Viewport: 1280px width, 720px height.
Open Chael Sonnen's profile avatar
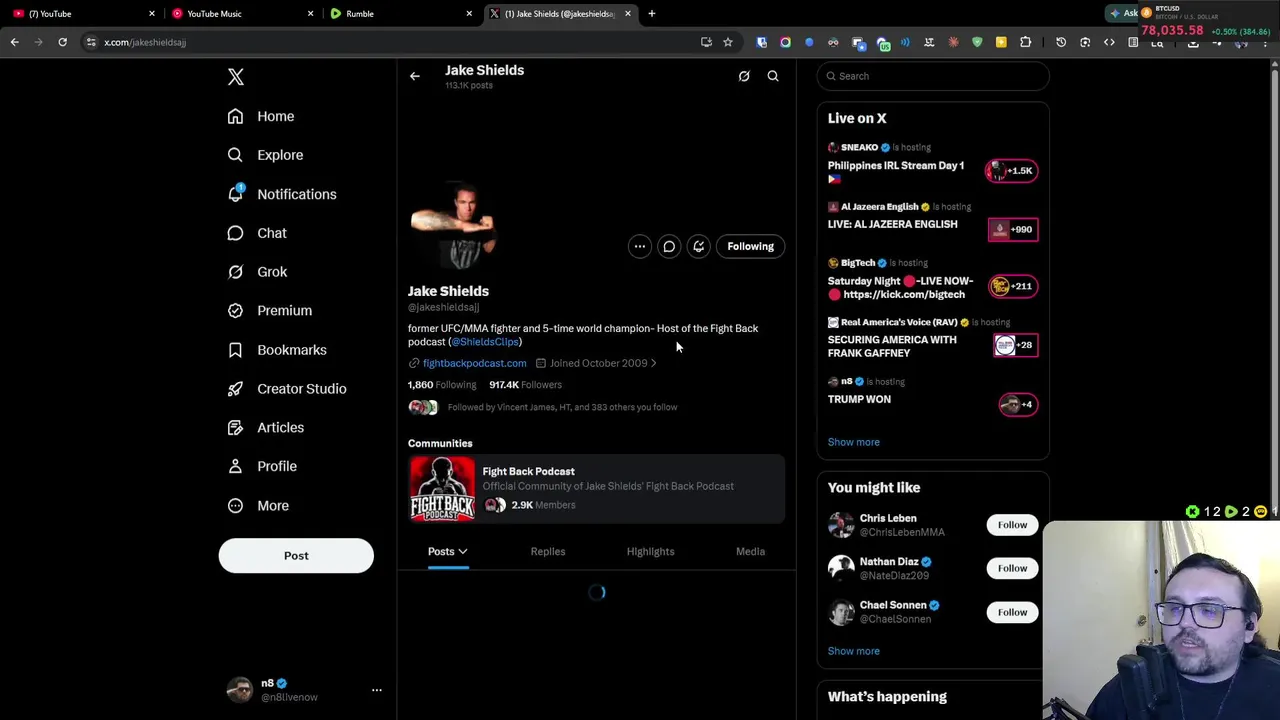tap(841, 612)
